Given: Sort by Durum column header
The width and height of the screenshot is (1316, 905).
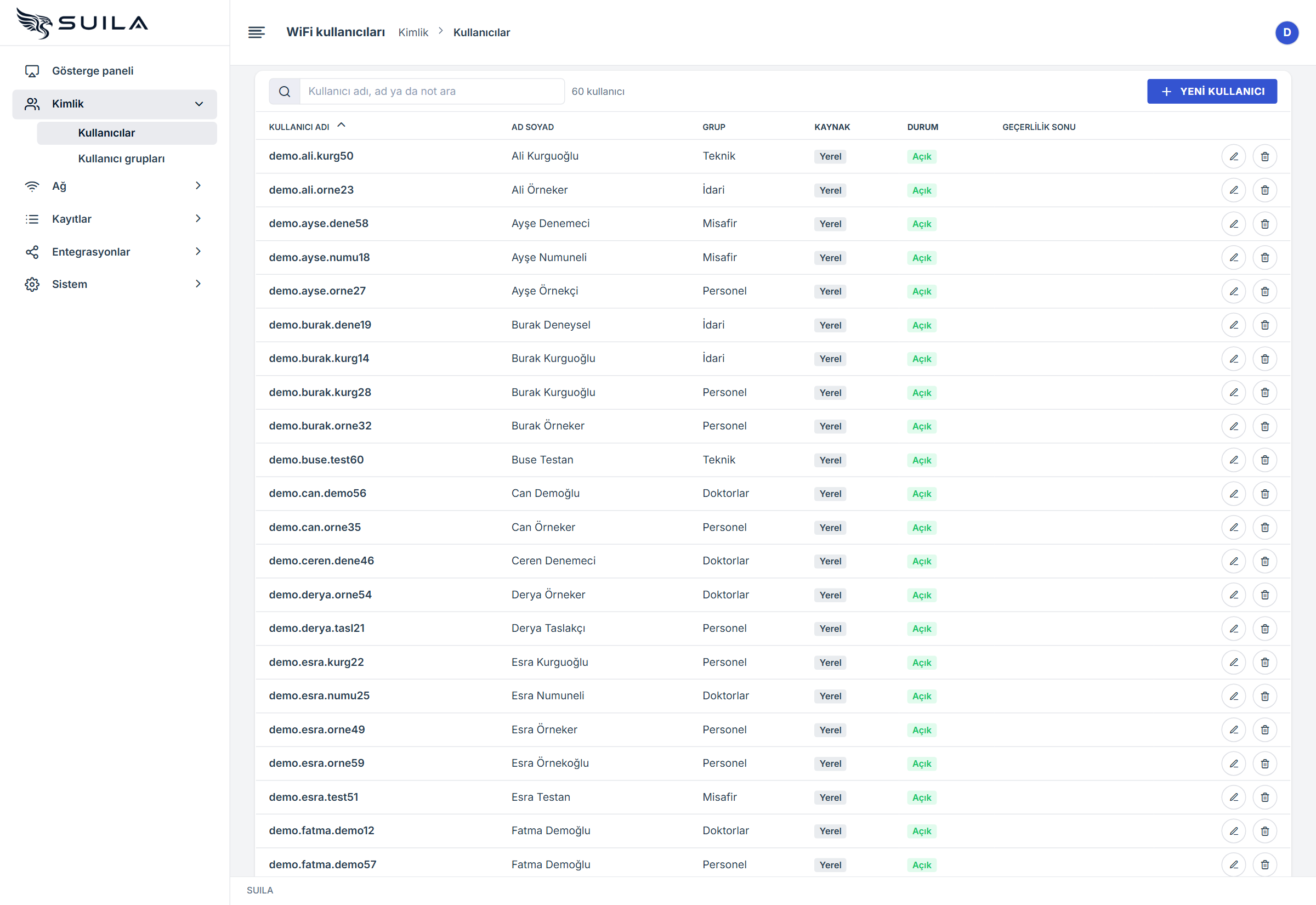Looking at the screenshot, I should click(x=922, y=127).
